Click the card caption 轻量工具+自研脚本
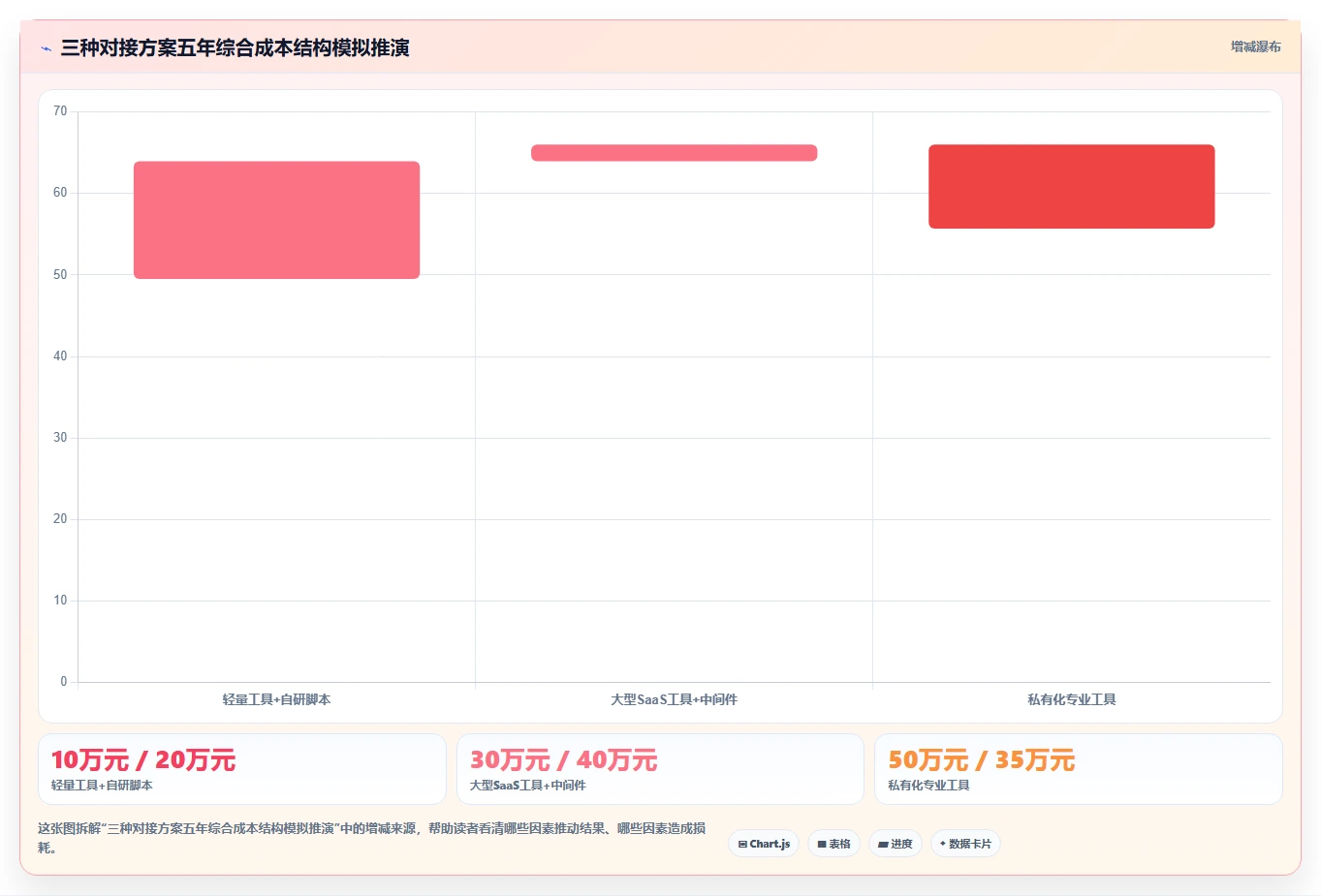The image size is (1321, 896). point(102,786)
